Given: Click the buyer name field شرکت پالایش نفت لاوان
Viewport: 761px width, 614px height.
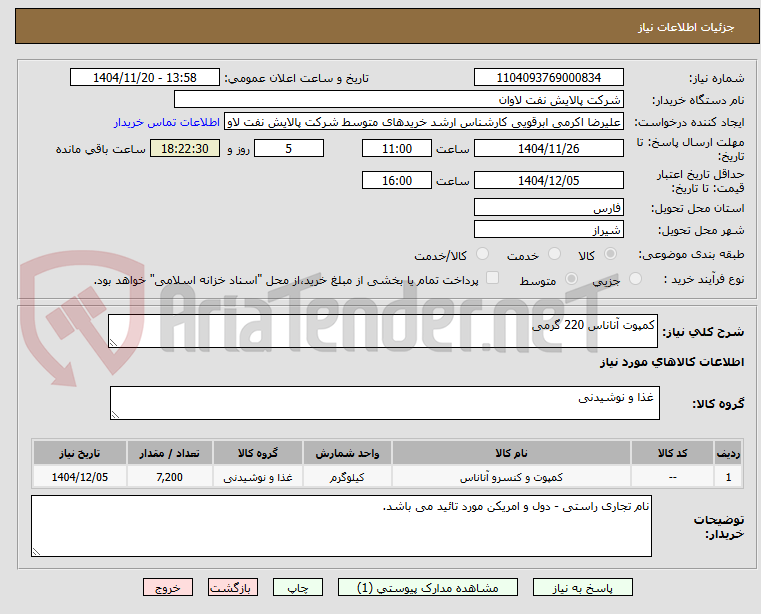Looking at the screenshot, I should click(x=398, y=100).
